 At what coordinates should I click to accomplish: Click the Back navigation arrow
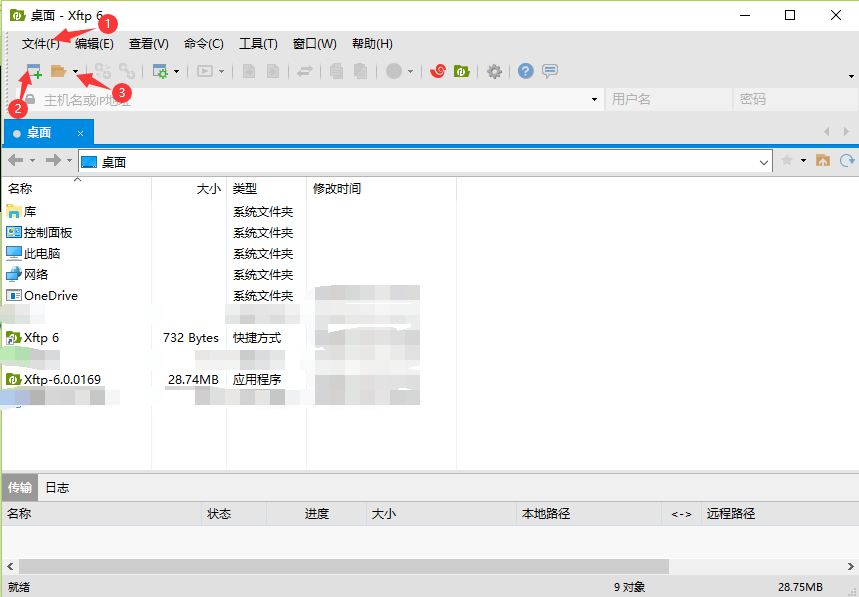[x=15, y=160]
